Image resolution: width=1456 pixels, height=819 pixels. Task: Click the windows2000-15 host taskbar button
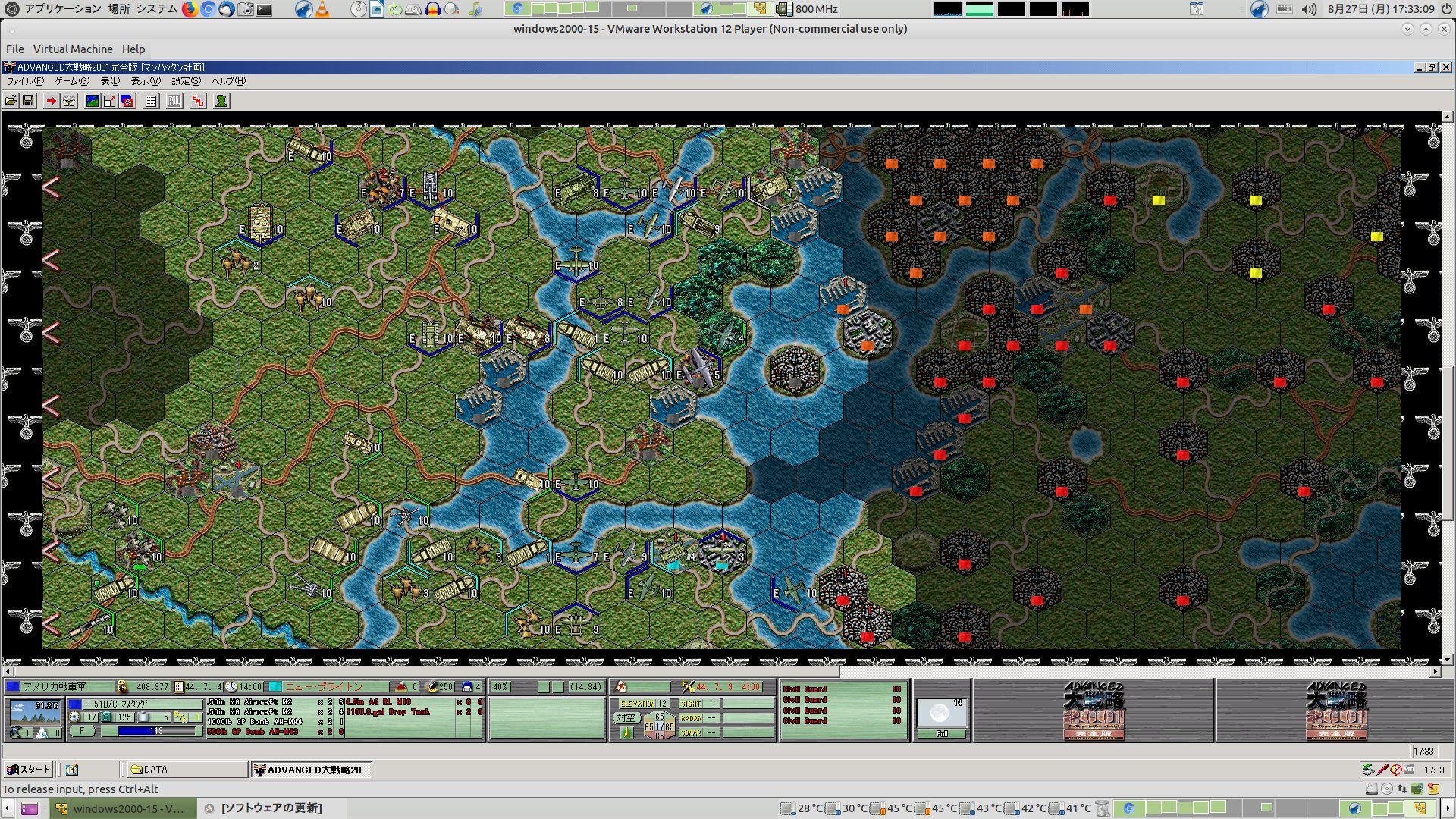(x=121, y=808)
